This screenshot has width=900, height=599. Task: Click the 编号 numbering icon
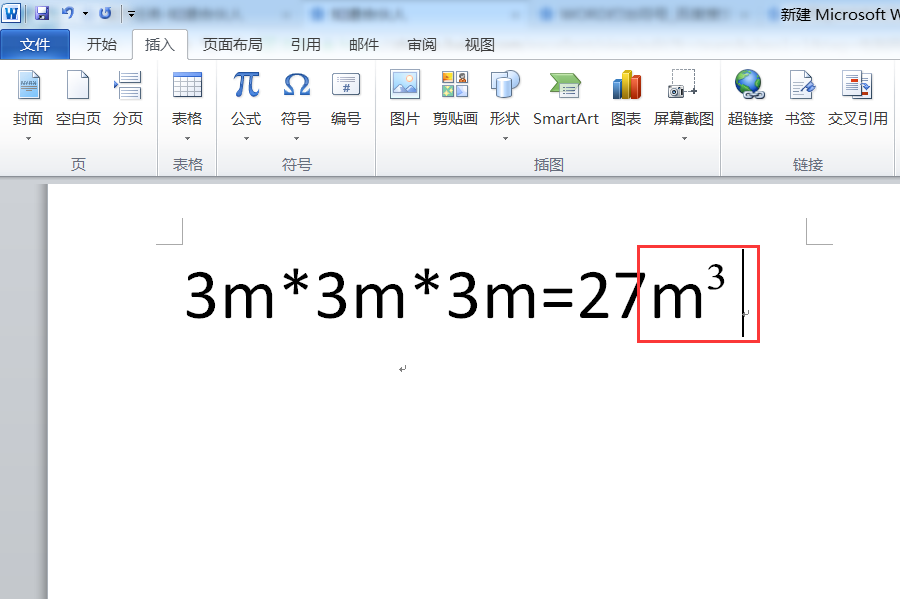(x=346, y=85)
